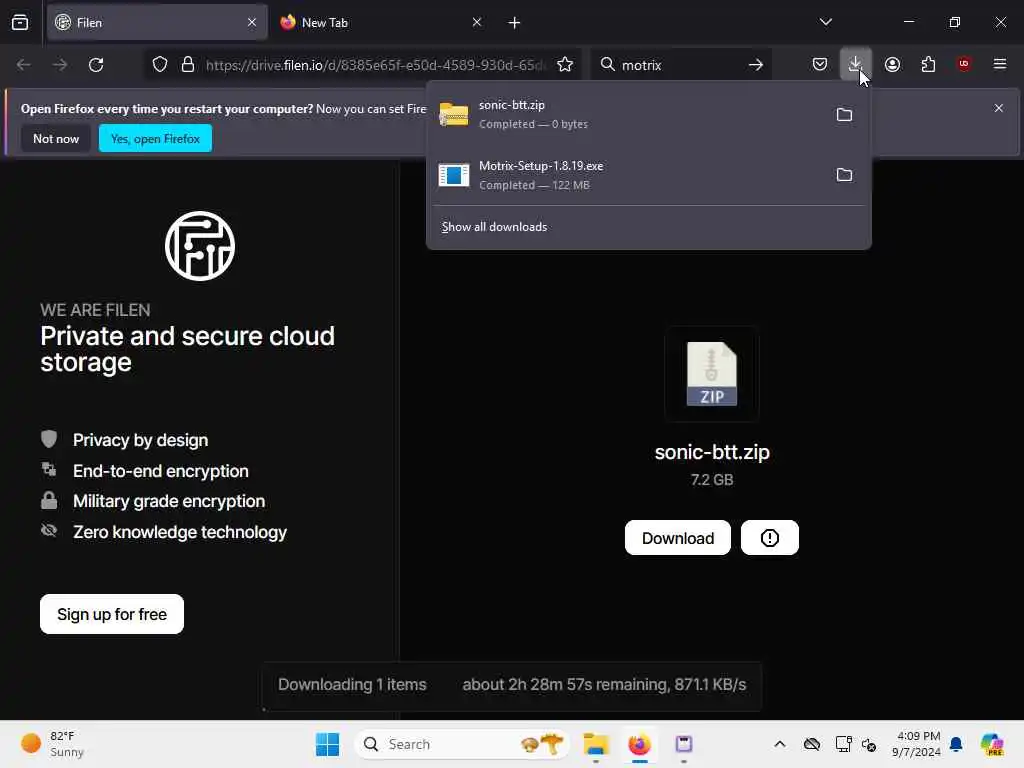Viewport: 1024px width, 768px height.
Task: Toggle the downloads panel toolbar button
Action: tap(856, 65)
